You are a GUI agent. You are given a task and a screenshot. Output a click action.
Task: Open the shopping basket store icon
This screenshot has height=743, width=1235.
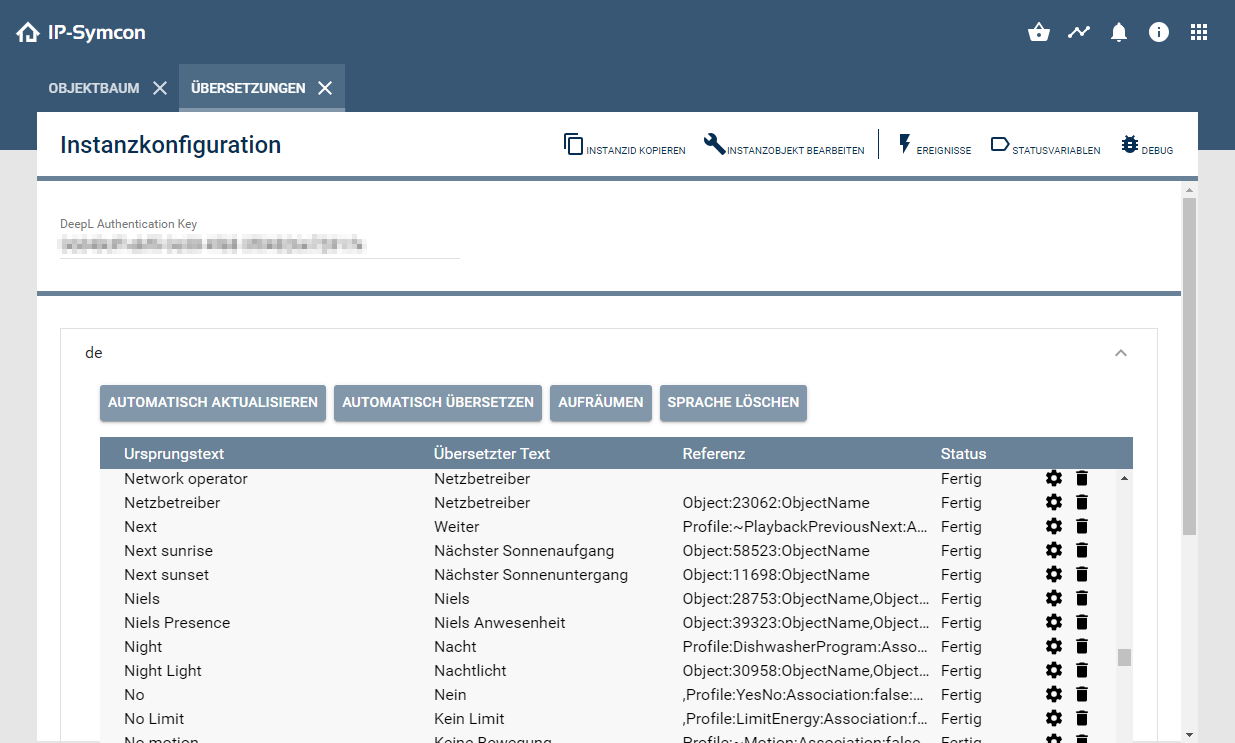(1039, 32)
